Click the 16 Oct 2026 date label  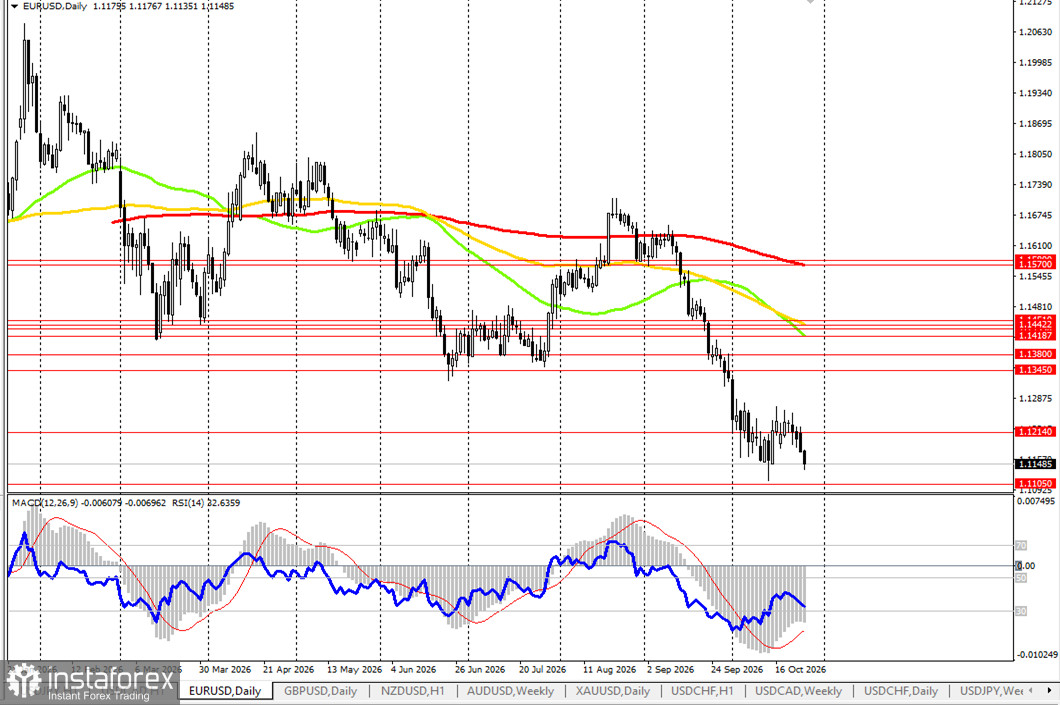(x=800, y=669)
